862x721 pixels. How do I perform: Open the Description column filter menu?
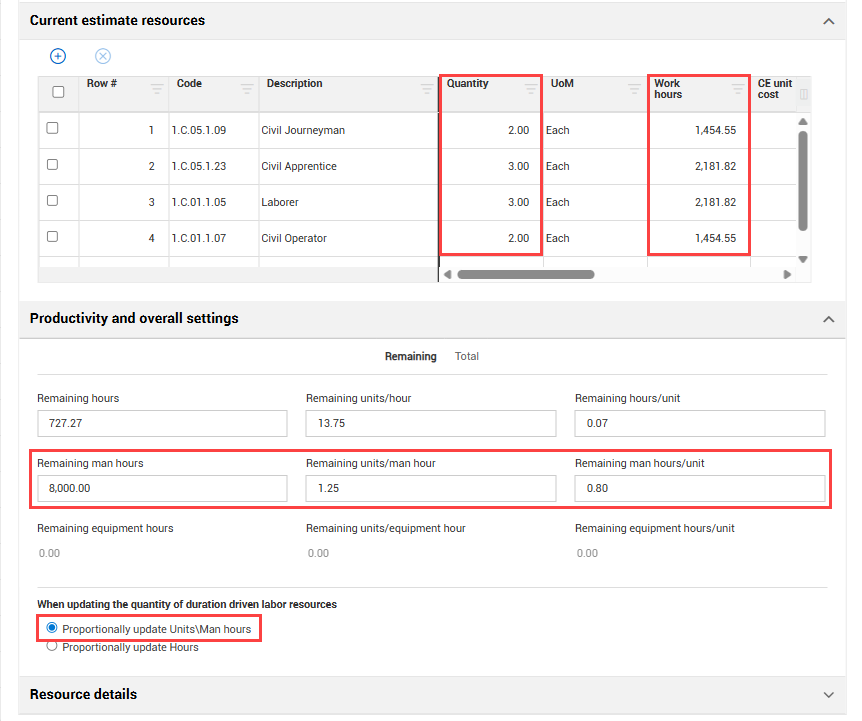tap(427, 90)
